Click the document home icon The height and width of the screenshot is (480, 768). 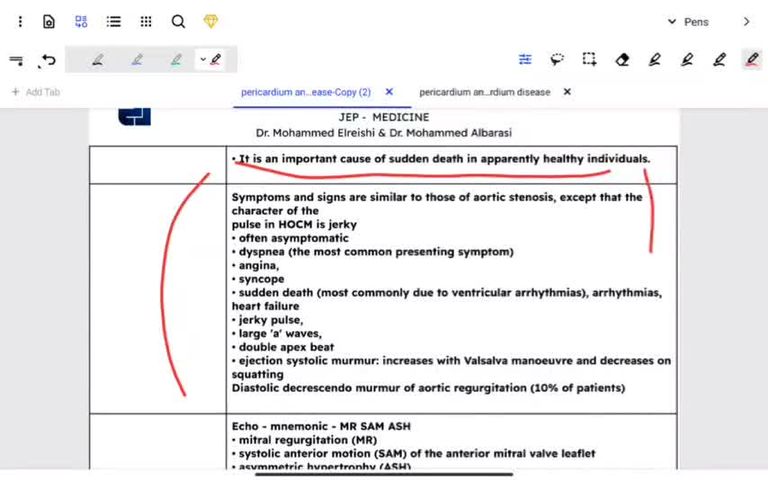point(50,21)
